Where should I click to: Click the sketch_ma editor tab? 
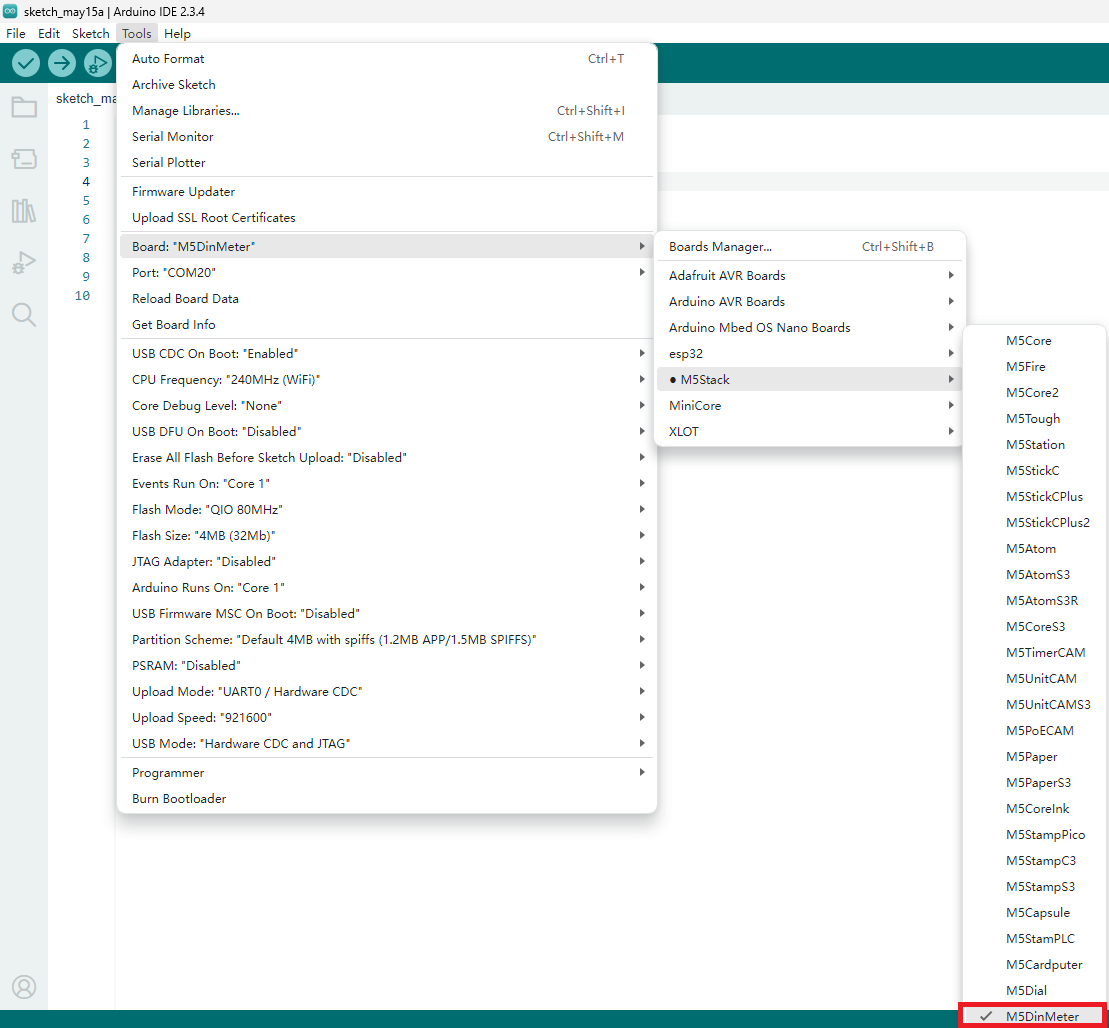86,98
